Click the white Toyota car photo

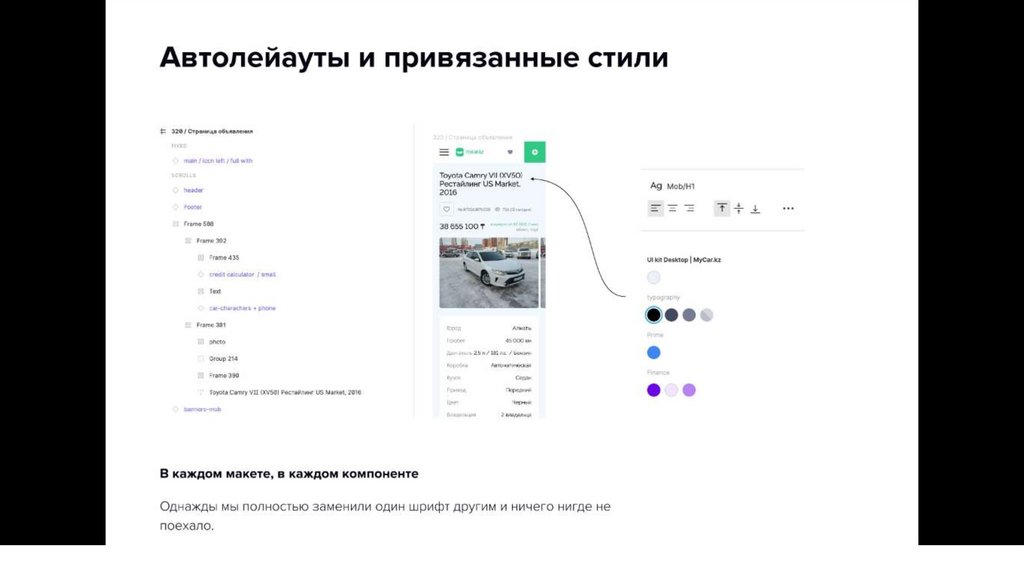[x=489, y=273]
